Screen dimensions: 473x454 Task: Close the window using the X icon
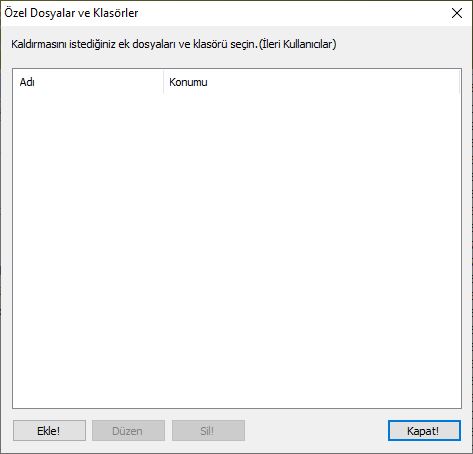coord(457,13)
